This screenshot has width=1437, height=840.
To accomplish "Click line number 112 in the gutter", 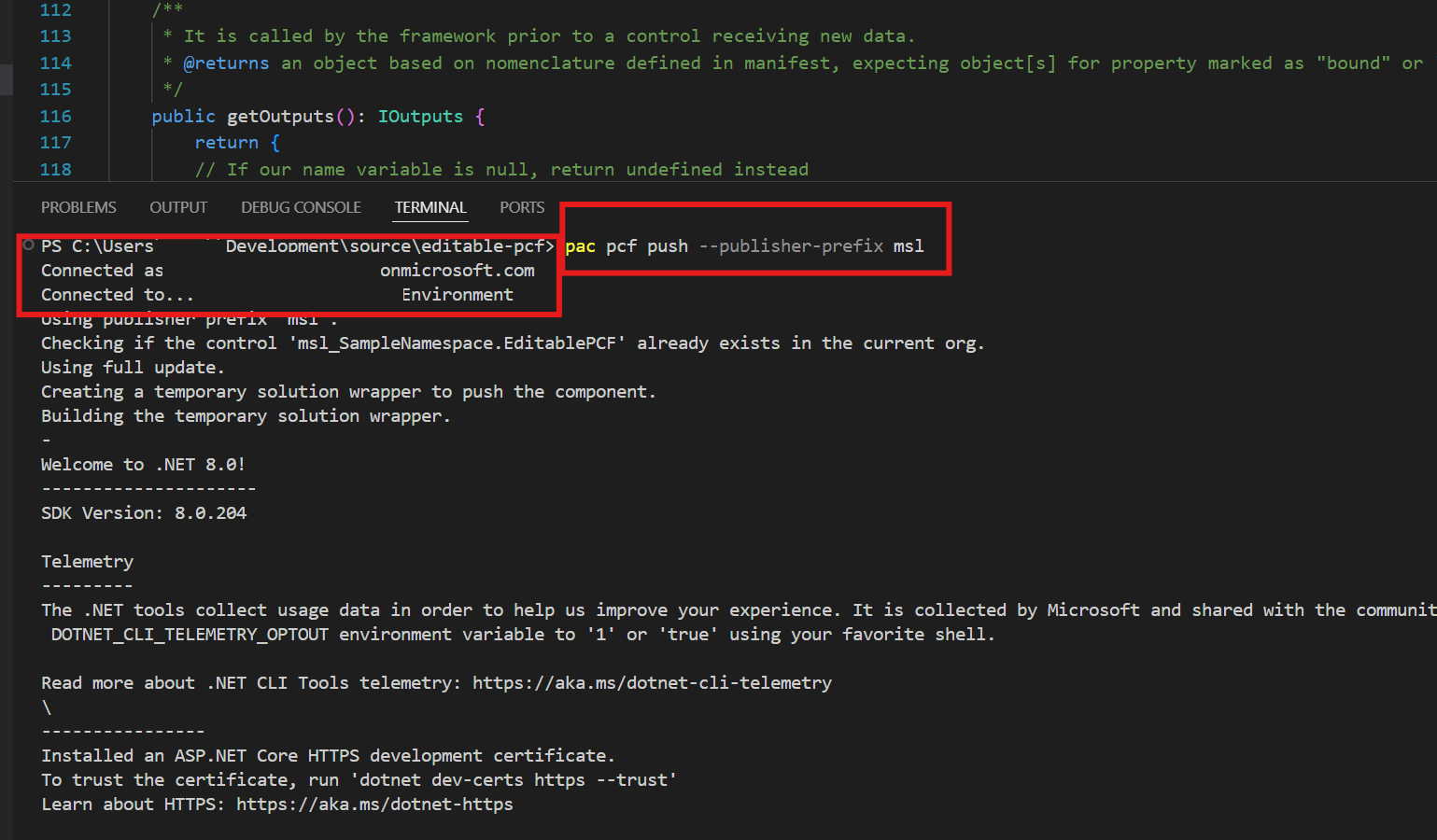I will [56, 10].
